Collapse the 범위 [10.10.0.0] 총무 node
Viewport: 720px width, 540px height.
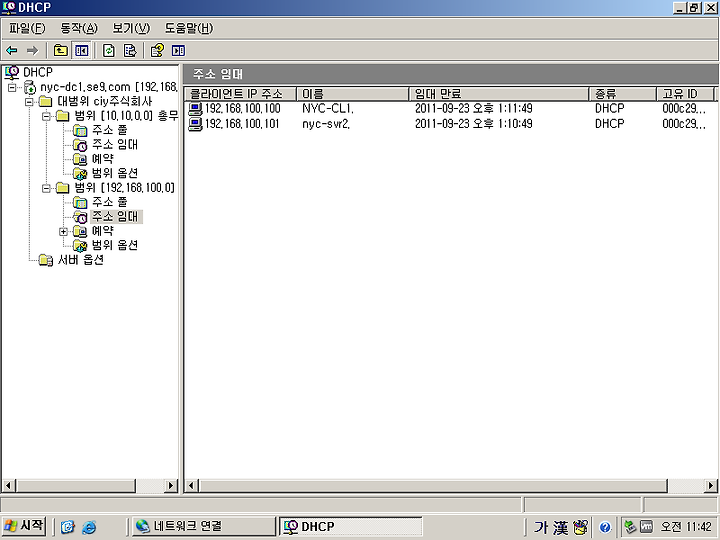(46, 116)
